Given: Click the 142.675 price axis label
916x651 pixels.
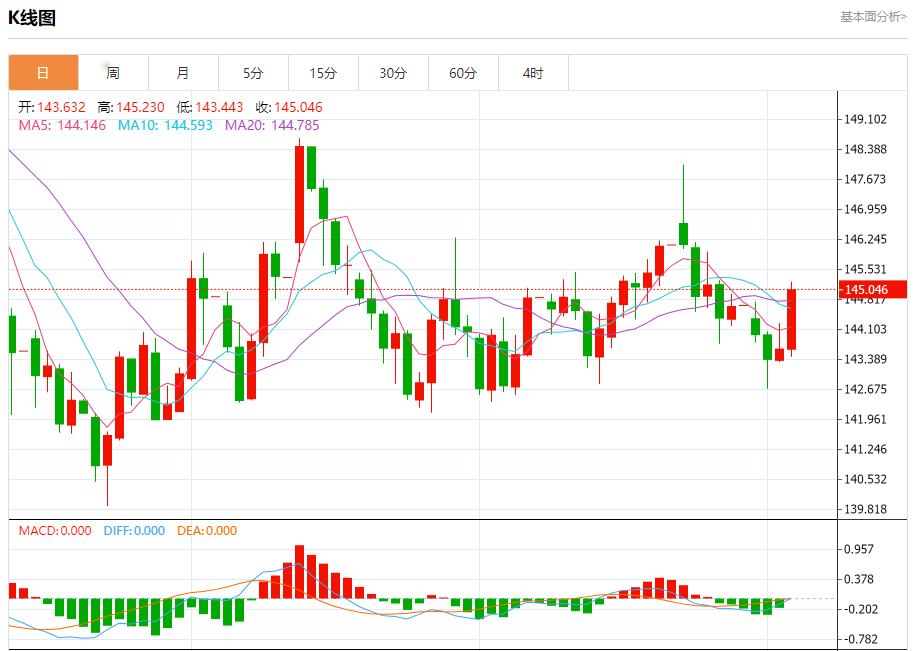Looking at the screenshot, I should (x=865, y=389).
